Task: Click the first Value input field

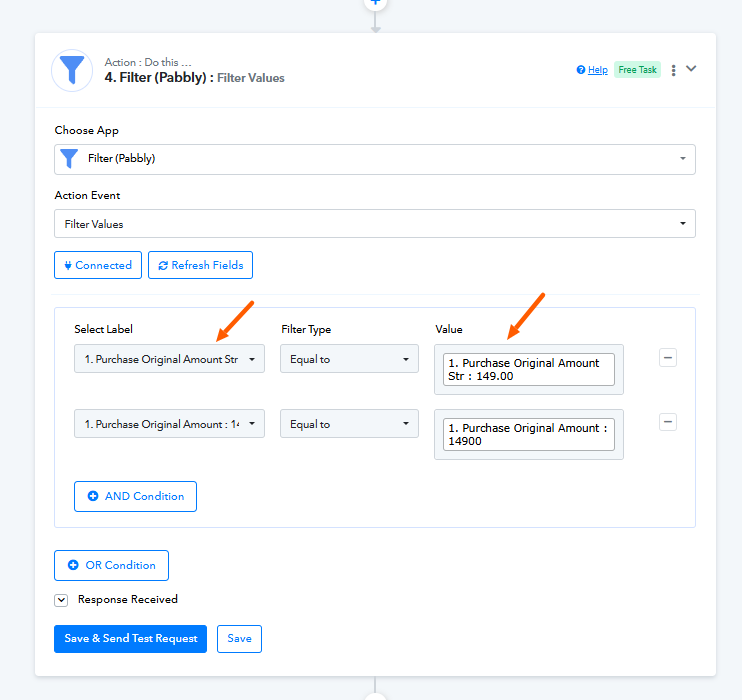Action: (x=528, y=369)
